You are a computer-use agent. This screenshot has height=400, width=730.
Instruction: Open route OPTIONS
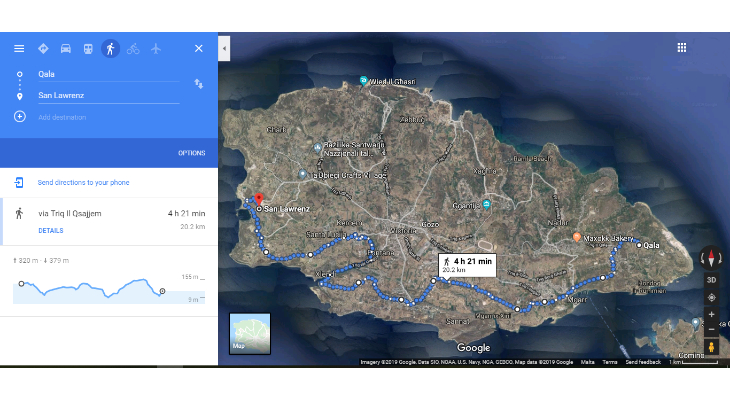click(x=191, y=153)
